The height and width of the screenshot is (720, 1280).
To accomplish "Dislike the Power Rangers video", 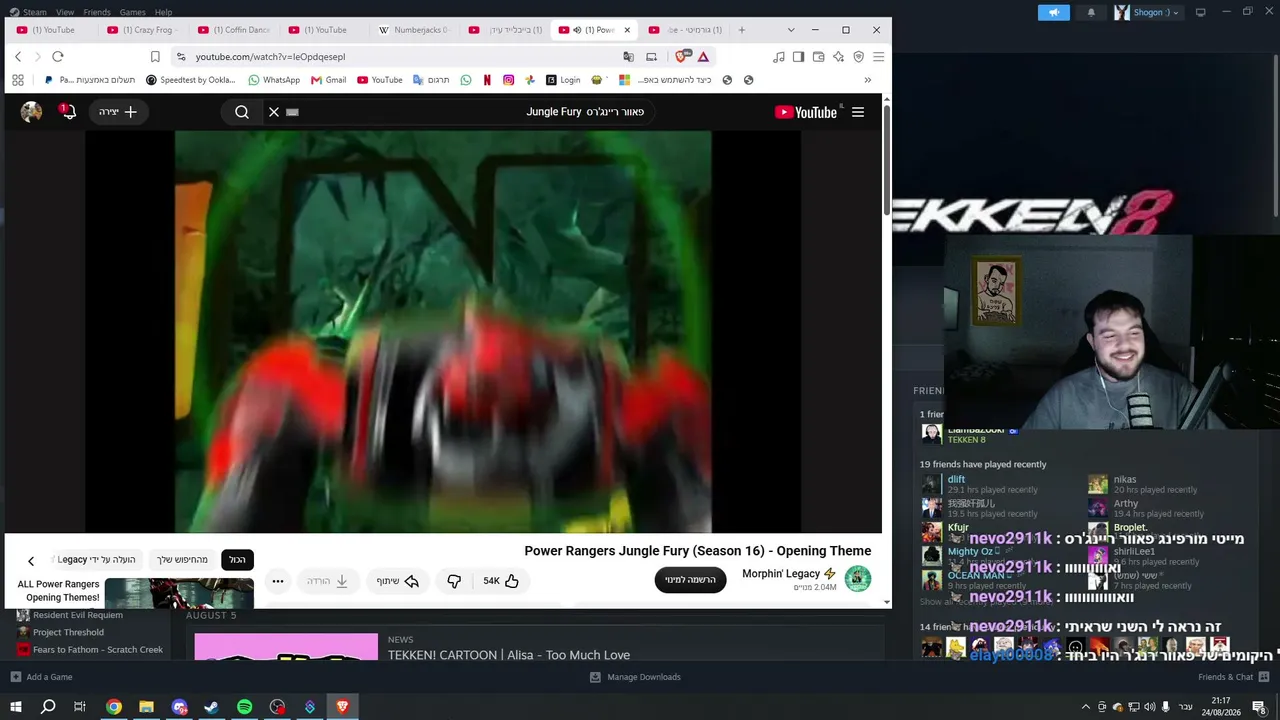I will [x=454, y=581].
